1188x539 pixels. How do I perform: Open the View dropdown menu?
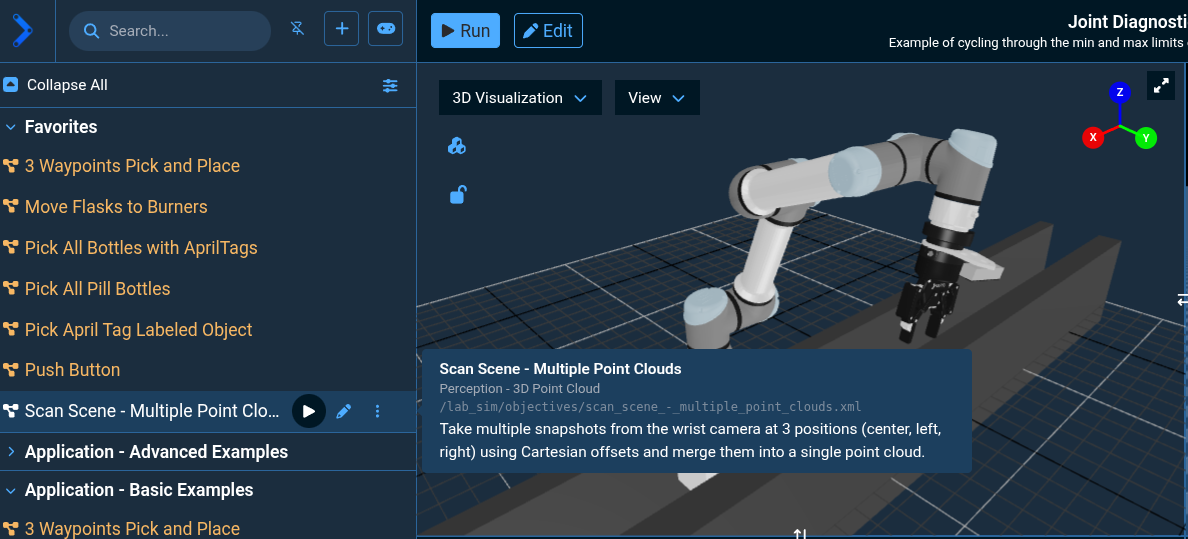click(x=656, y=98)
